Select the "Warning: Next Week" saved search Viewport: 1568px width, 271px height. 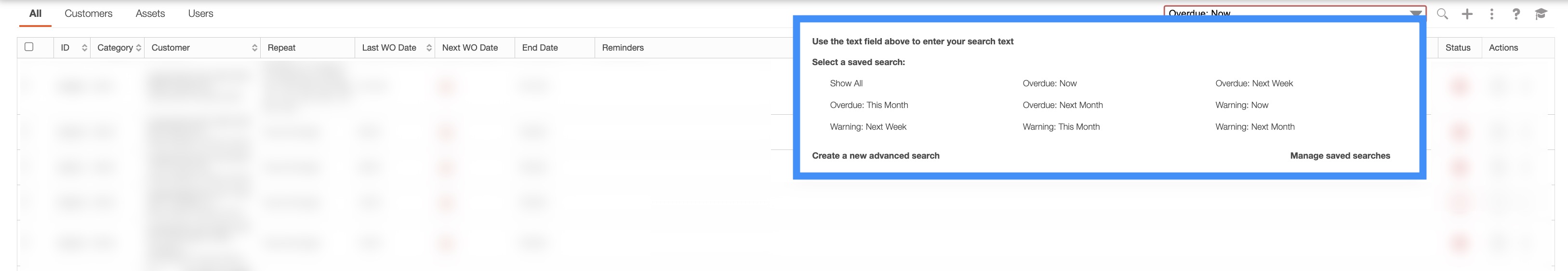[868, 127]
